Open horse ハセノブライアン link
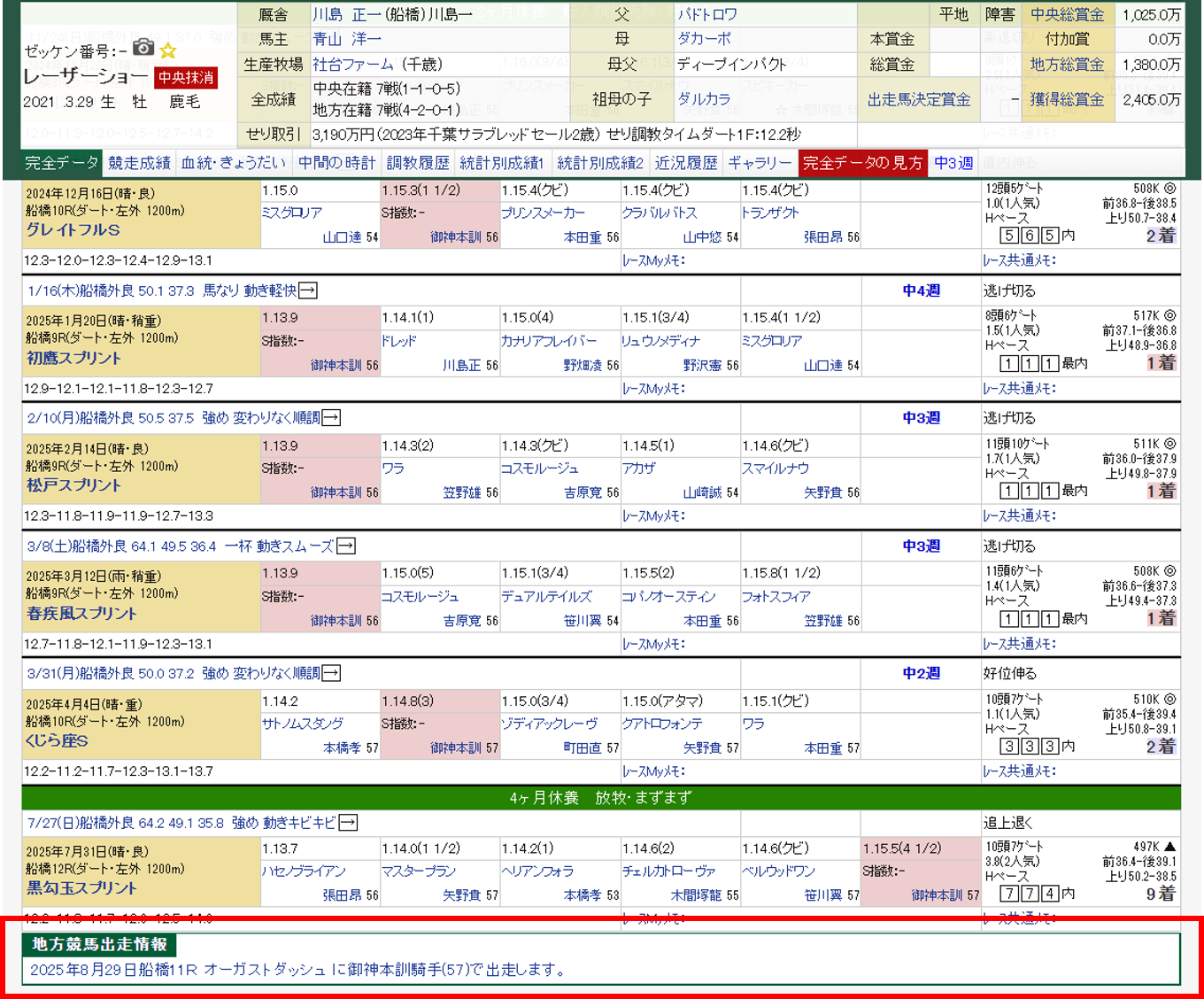 [304, 871]
